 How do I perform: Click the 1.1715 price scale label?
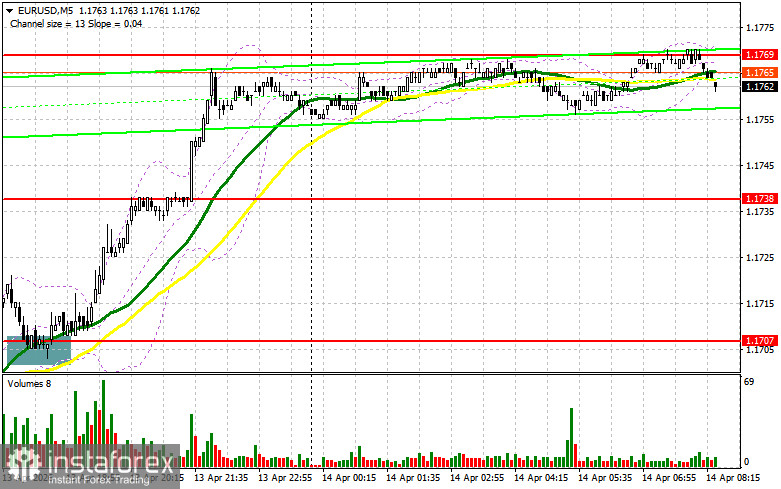coord(761,304)
